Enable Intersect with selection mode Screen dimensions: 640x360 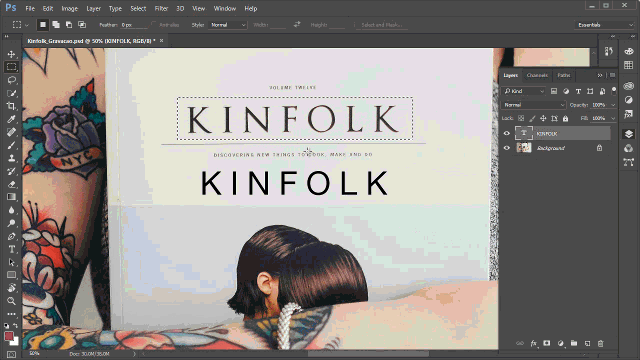82,24
